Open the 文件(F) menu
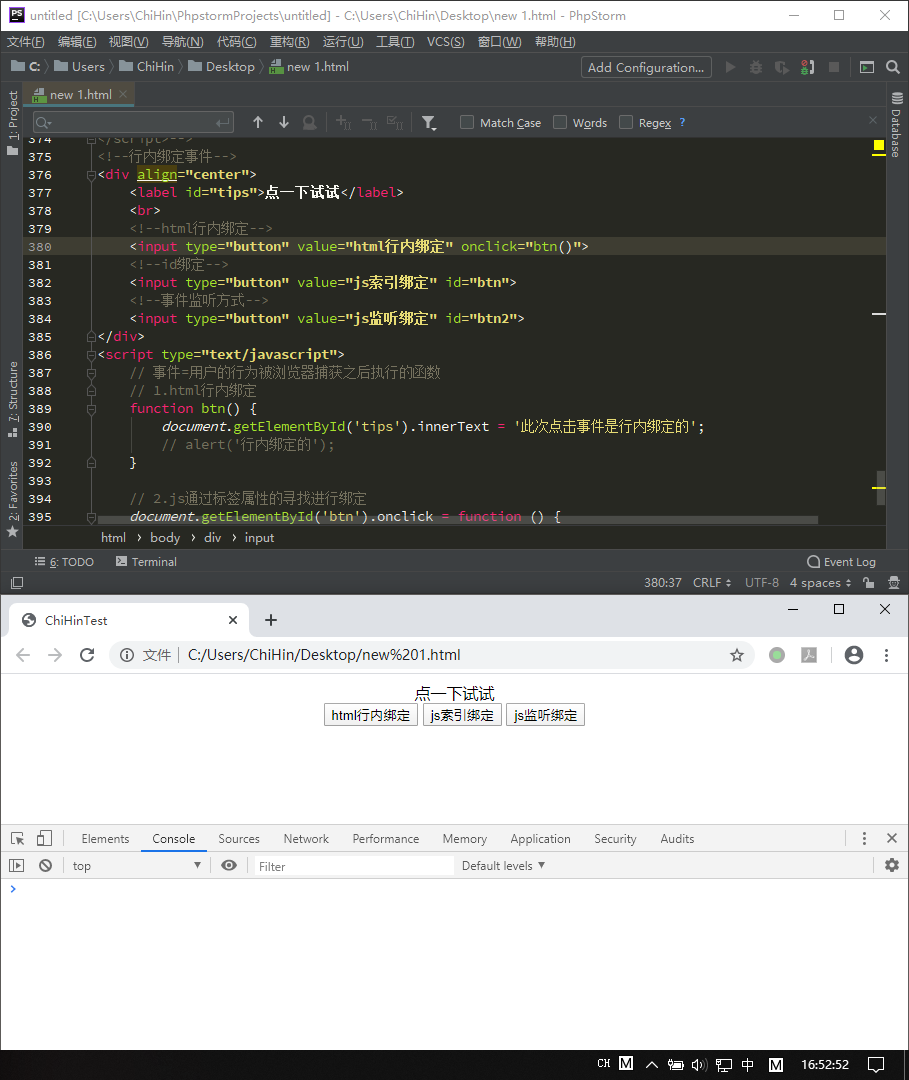This screenshot has height=1080, width=909. pyautogui.click(x=25, y=41)
